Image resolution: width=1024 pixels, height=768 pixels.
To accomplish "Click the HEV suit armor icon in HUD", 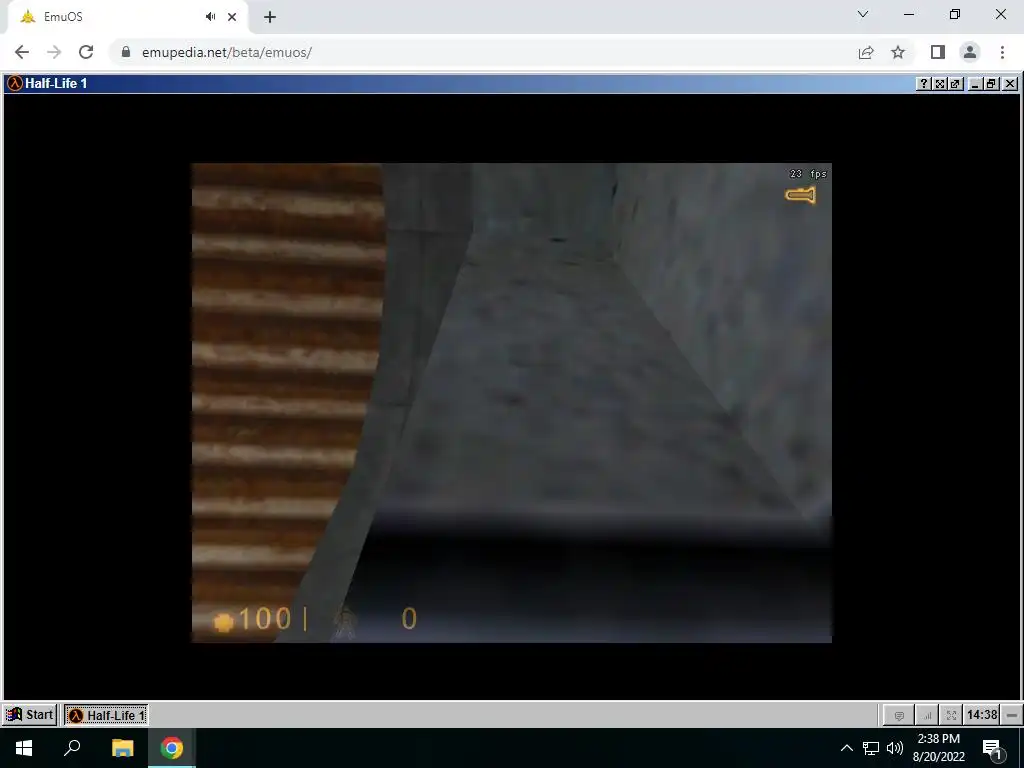I will click(x=345, y=621).
